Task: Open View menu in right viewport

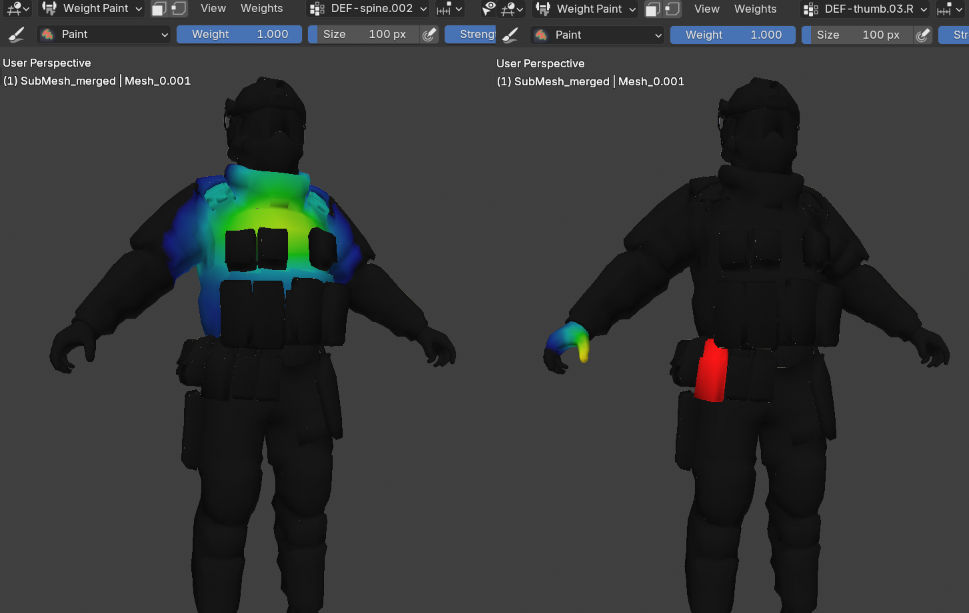Action: coord(707,9)
